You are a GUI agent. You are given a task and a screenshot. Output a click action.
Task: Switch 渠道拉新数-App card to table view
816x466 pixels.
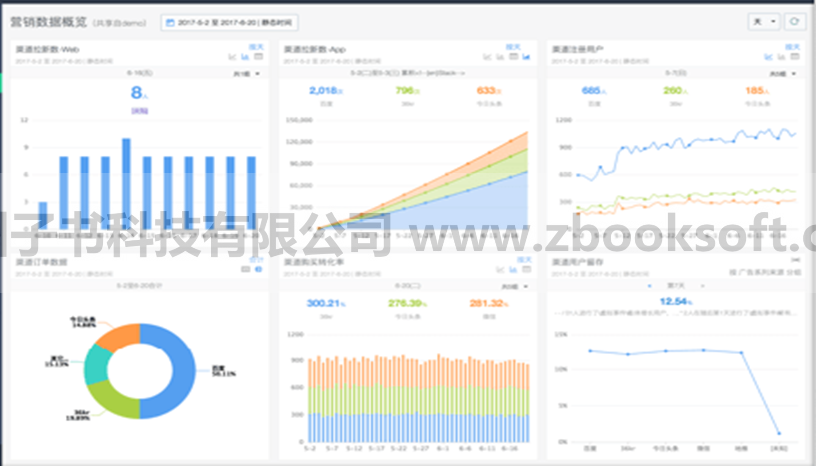(x=513, y=57)
